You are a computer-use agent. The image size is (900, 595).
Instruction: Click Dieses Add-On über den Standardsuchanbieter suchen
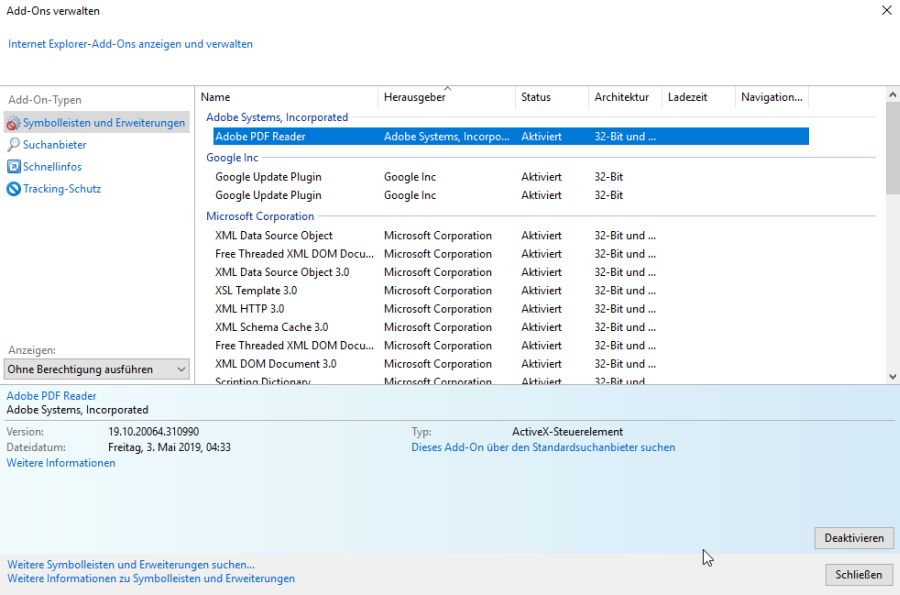tap(543, 447)
